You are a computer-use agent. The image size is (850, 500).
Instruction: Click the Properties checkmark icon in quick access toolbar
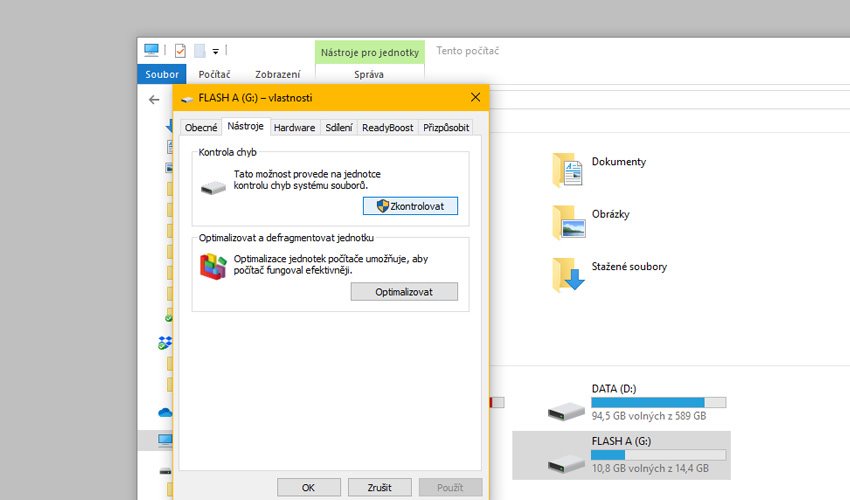click(180, 50)
